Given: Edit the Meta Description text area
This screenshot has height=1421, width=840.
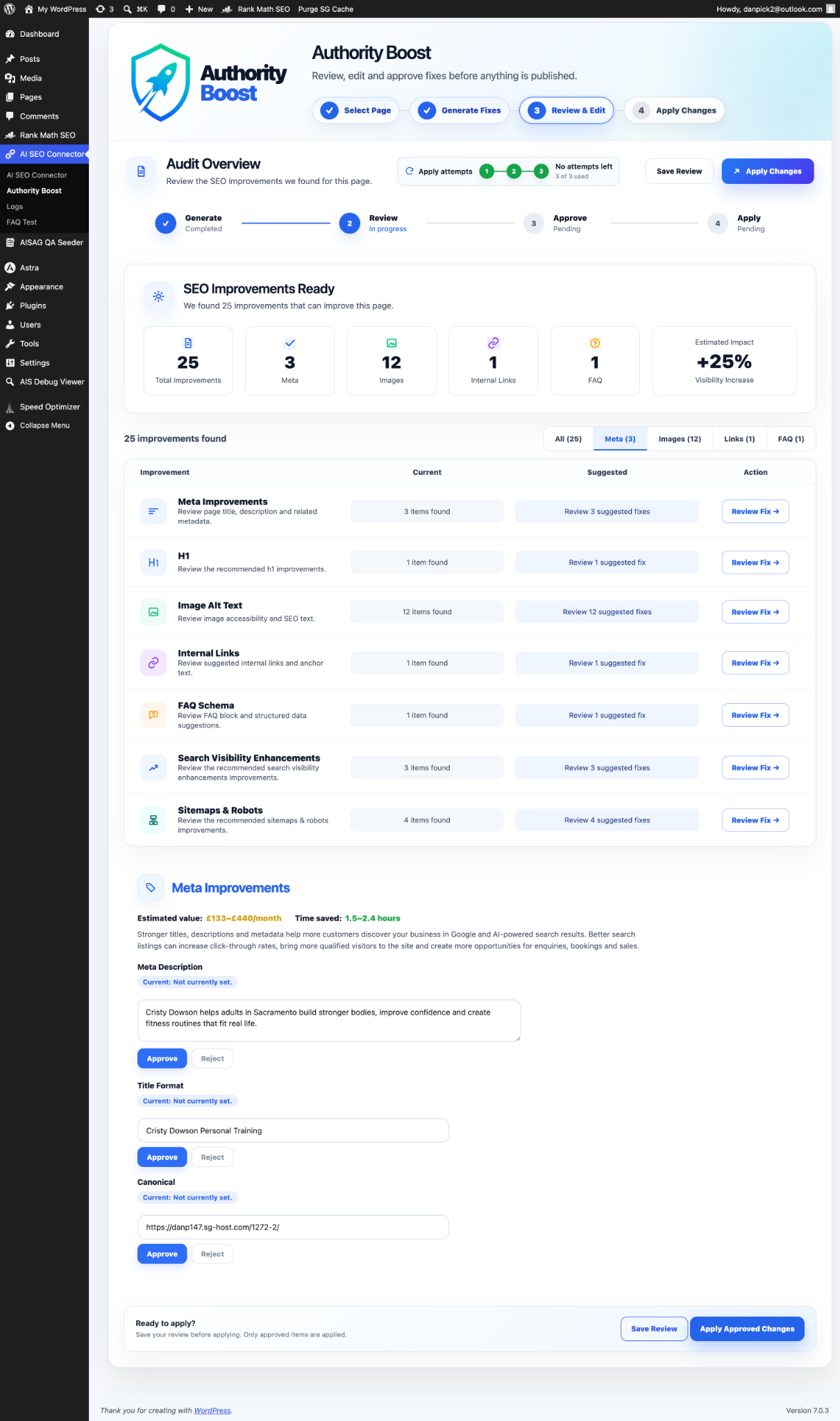Looking at the screenshot, I should point(329,1020).
